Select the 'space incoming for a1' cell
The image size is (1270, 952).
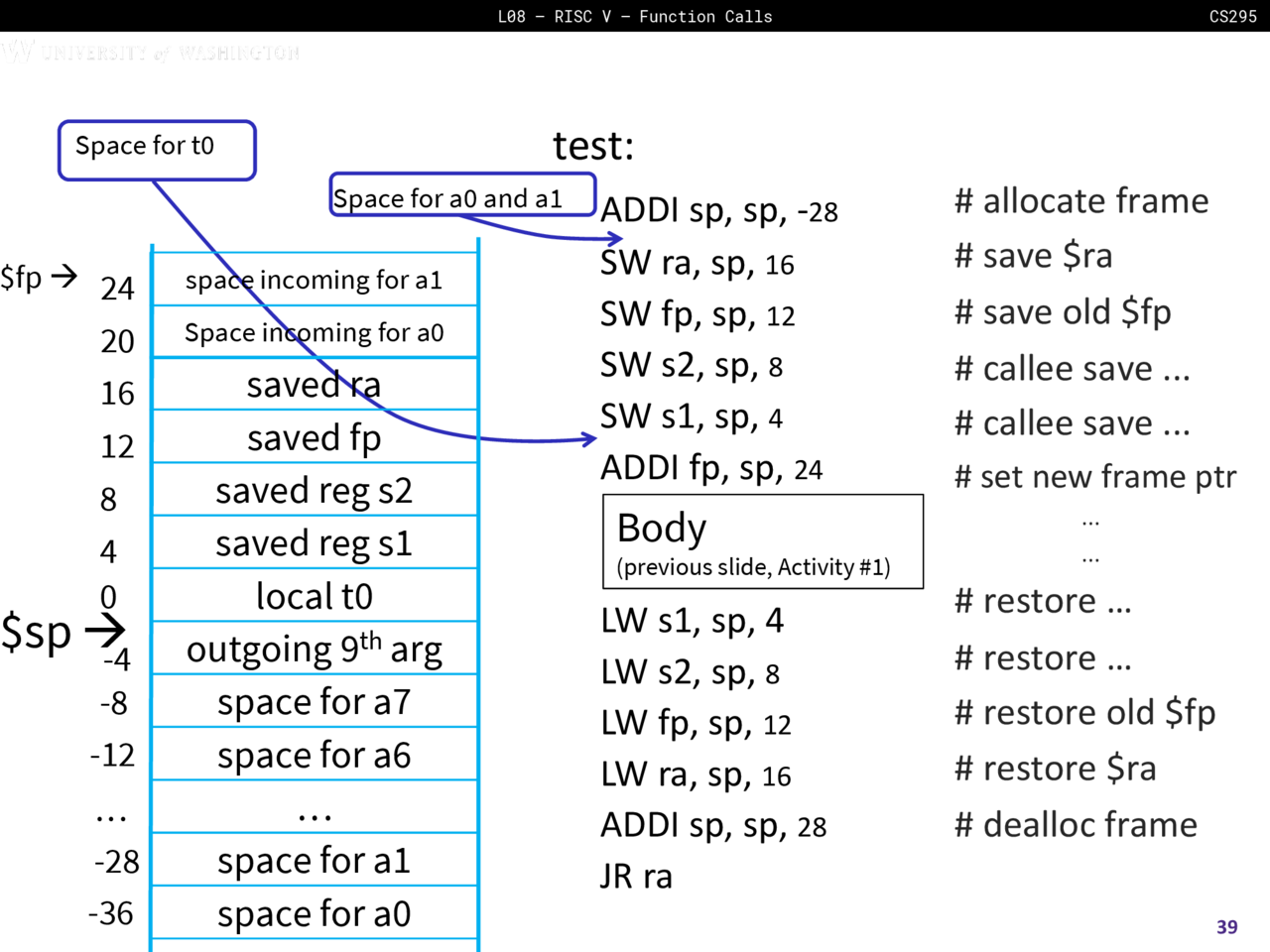[x=314, y=281]
